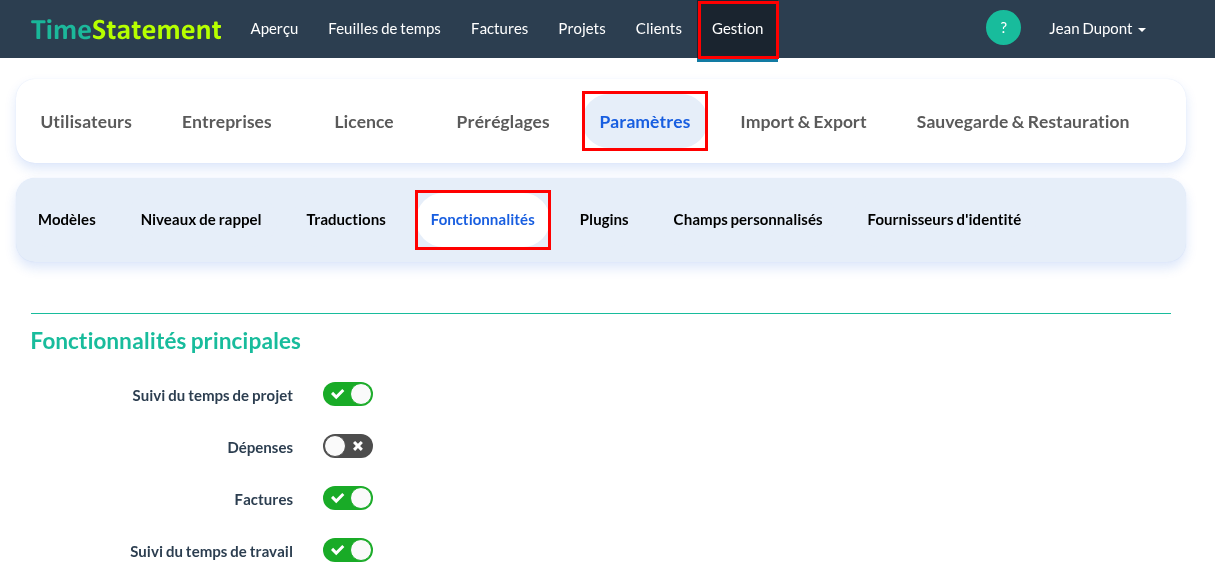The image size is (1215, 563).
Task: Toggle Suivi du temps de travail switch
Action: 348,550
